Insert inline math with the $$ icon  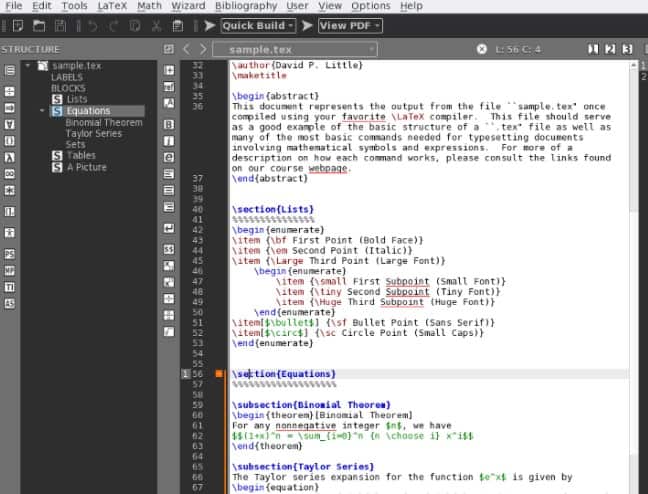point(169,248)
